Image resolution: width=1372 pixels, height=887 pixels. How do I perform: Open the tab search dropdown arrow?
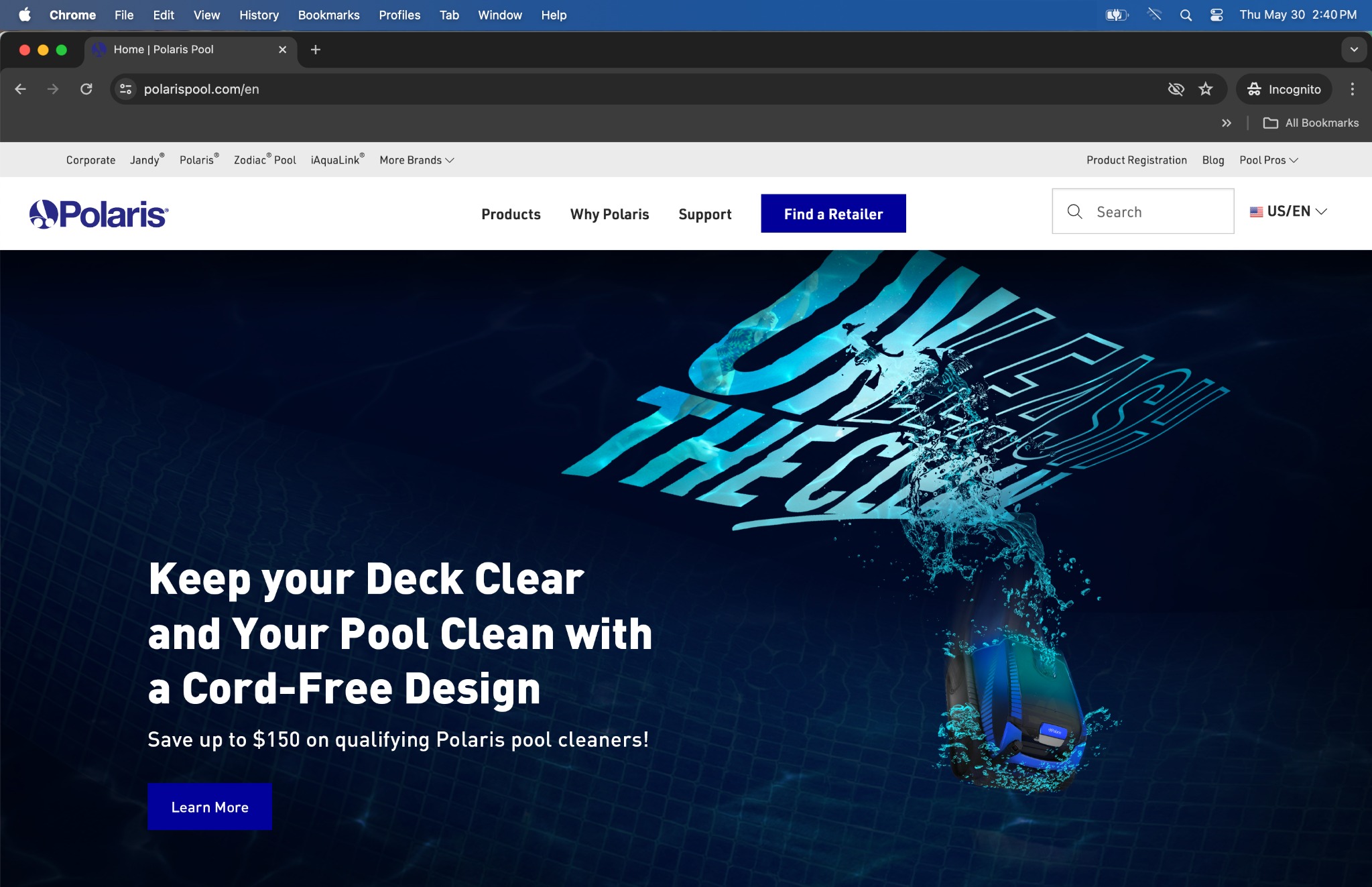tap(1354, 50)
